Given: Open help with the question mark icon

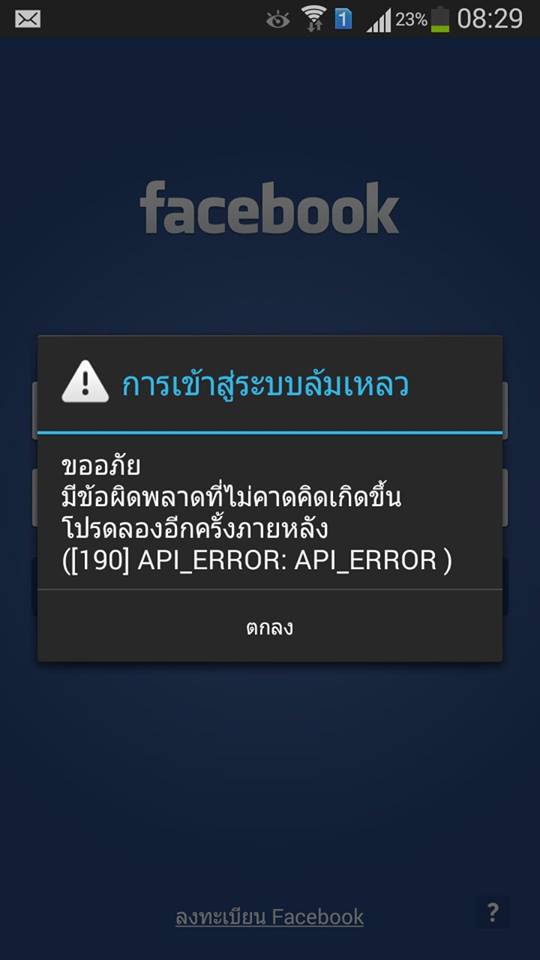Looking at the screenshot, I should click(493, 913).
